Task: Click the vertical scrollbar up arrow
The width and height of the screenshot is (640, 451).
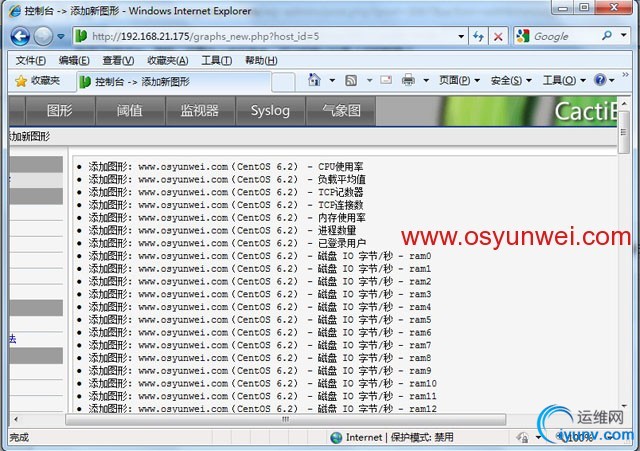Action: 624,104
